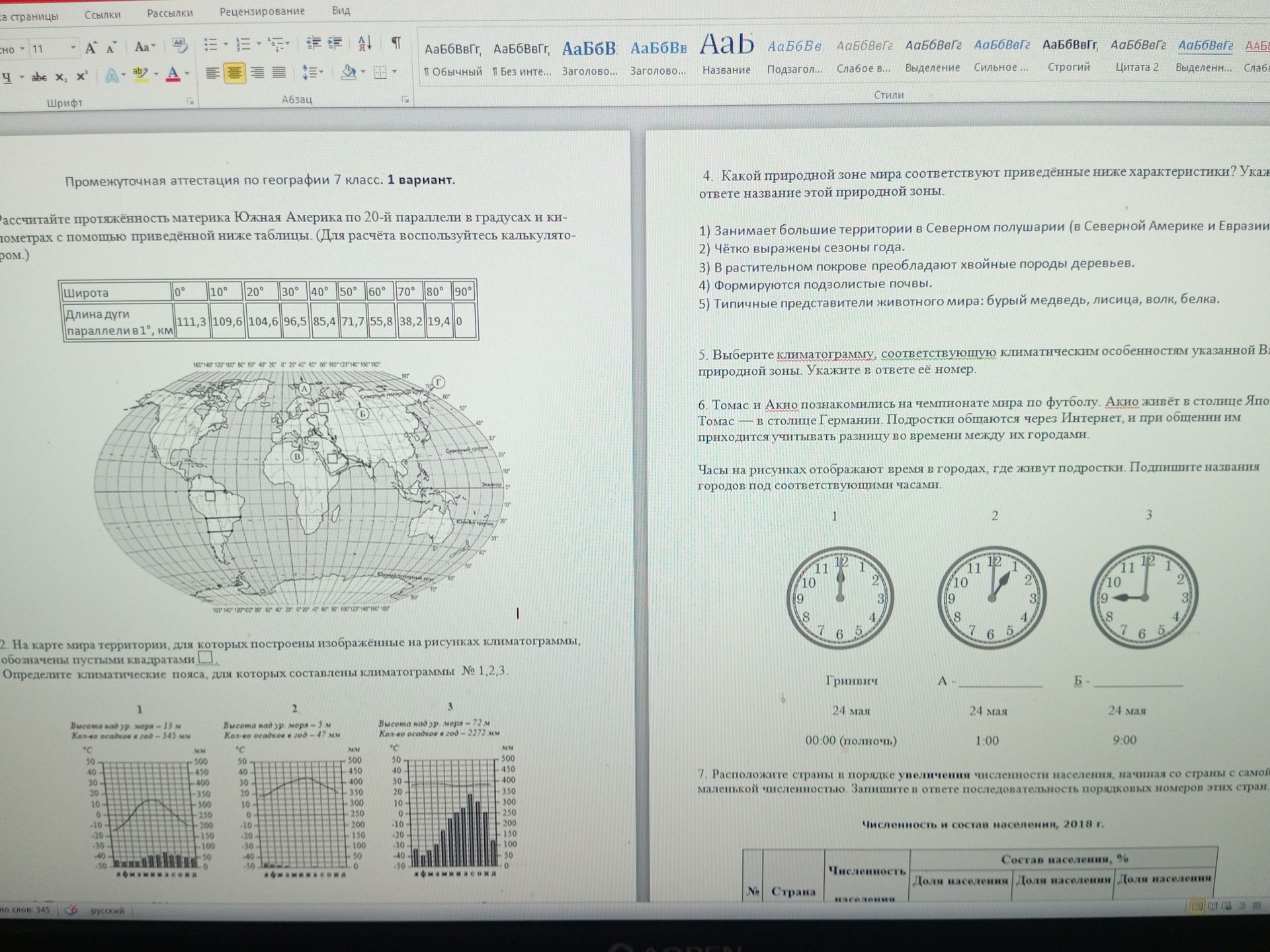
Task: Increase font size with the large A button
Action: tap(91, 48)
